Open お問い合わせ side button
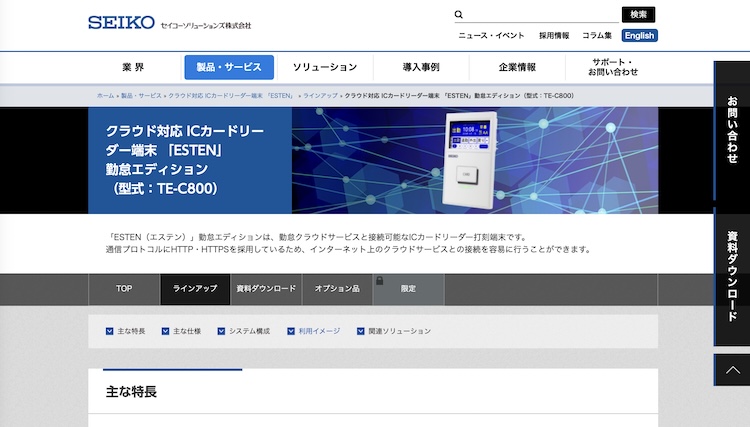The height and width of the screenshot is (427, 750). (732, 130)
